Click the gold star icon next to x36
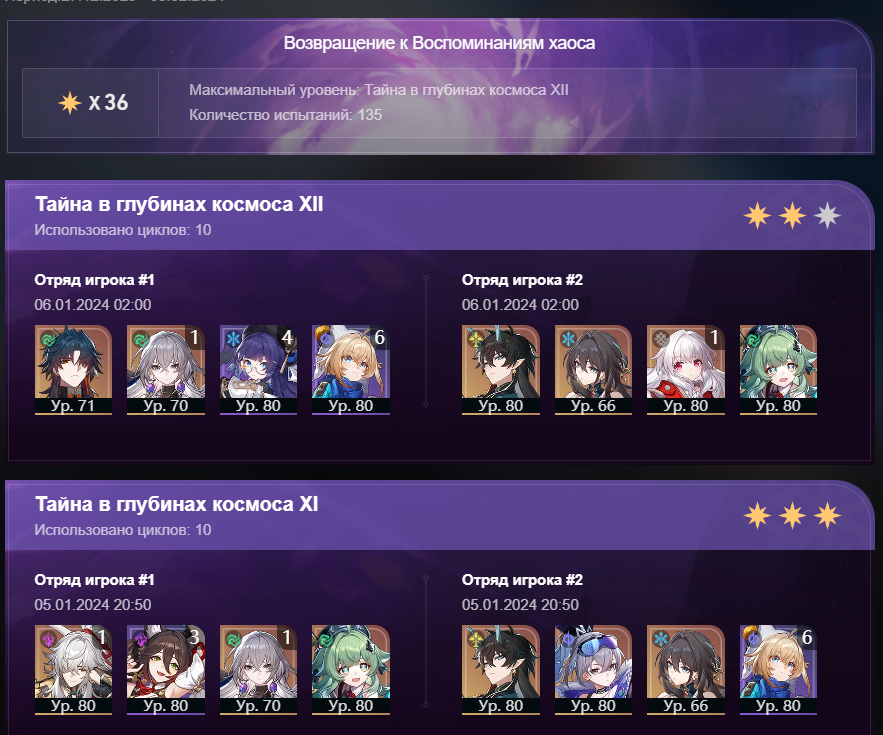 tap(70, 103)
